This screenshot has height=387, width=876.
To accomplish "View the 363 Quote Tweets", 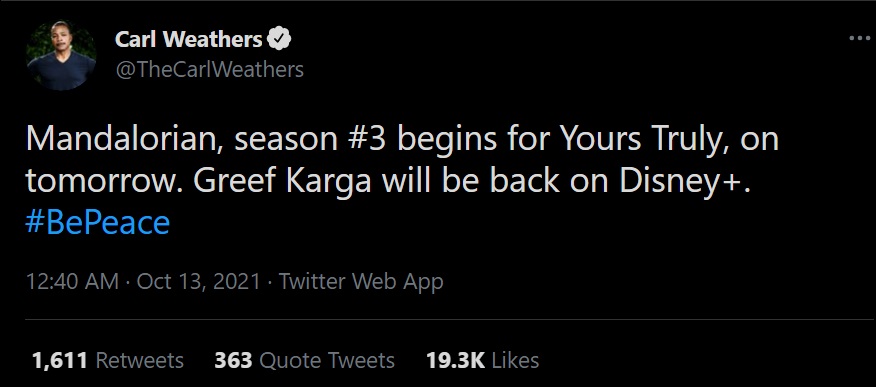I will coord(304,360).
